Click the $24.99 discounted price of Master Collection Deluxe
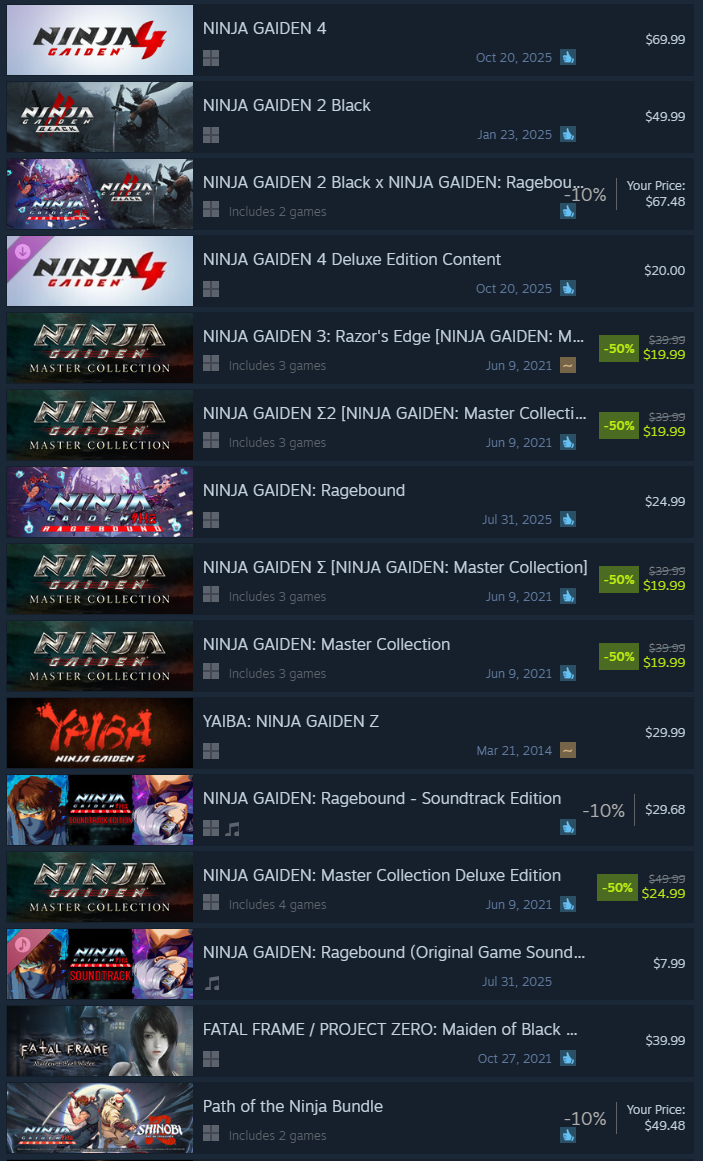This screenshot has height=1161, width=703. point(663,893)
